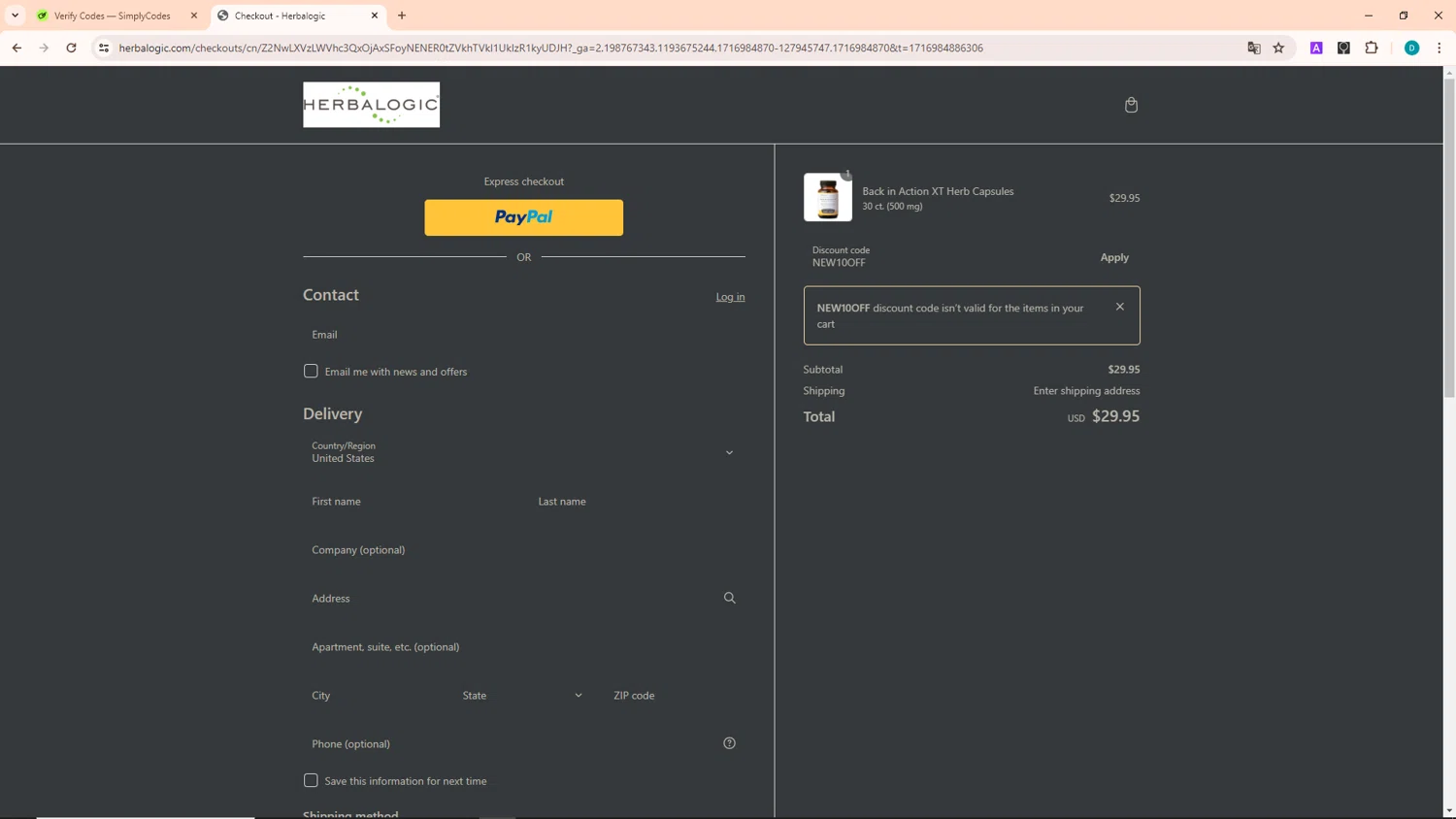Click the First name field

411,501
